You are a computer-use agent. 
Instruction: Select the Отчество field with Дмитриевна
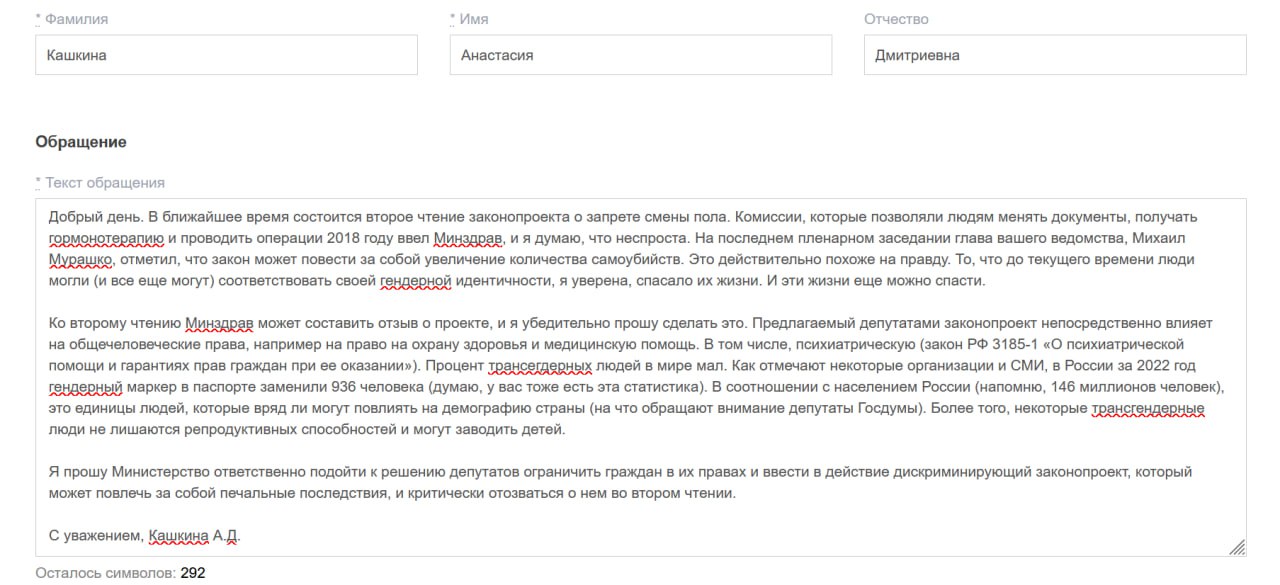(x=1054, y=56)
